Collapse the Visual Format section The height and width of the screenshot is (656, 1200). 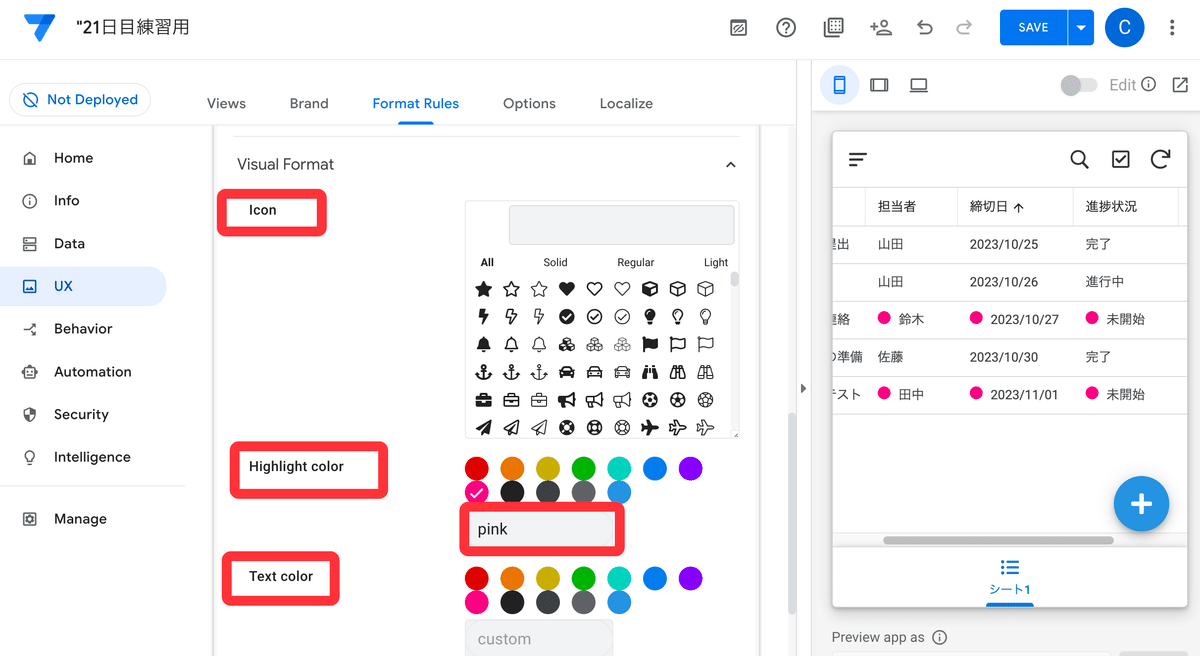point(730,164)
